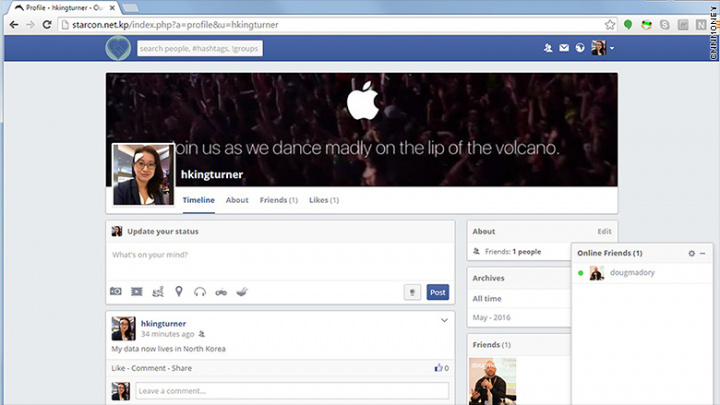
Task: Open friend requests icon in the header
Action: tap(548, 48)
